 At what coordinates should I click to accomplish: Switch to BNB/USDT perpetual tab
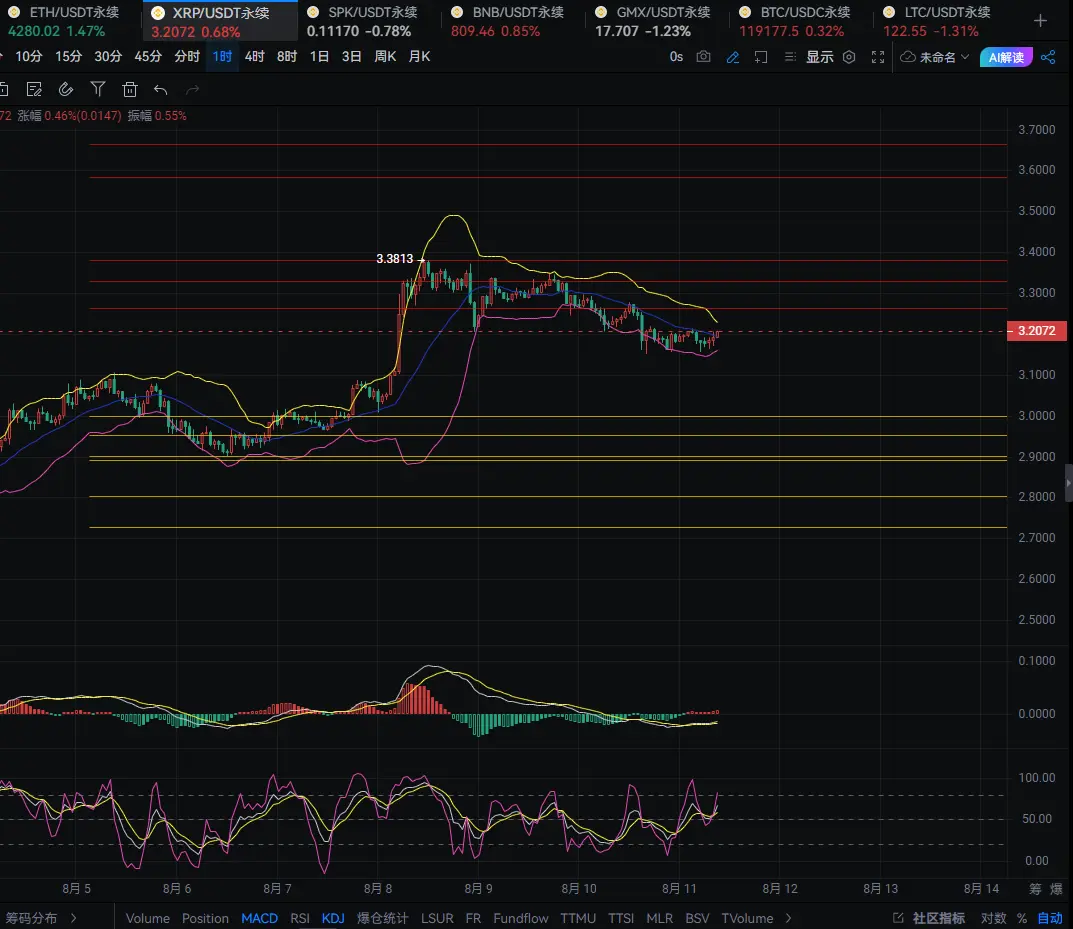click(x=511, y=21)
